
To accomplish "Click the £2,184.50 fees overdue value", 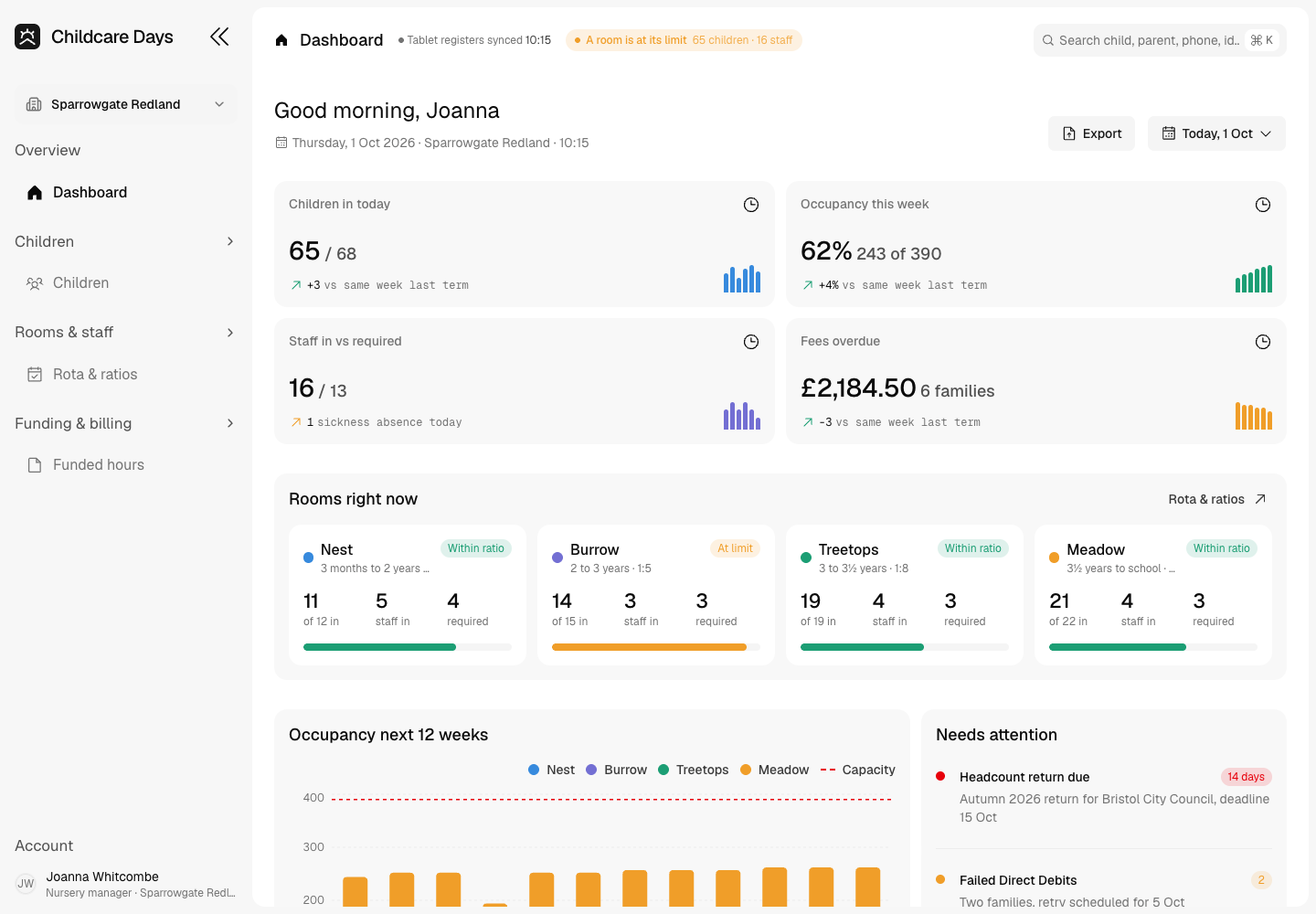I will click(x=858, y=388).
